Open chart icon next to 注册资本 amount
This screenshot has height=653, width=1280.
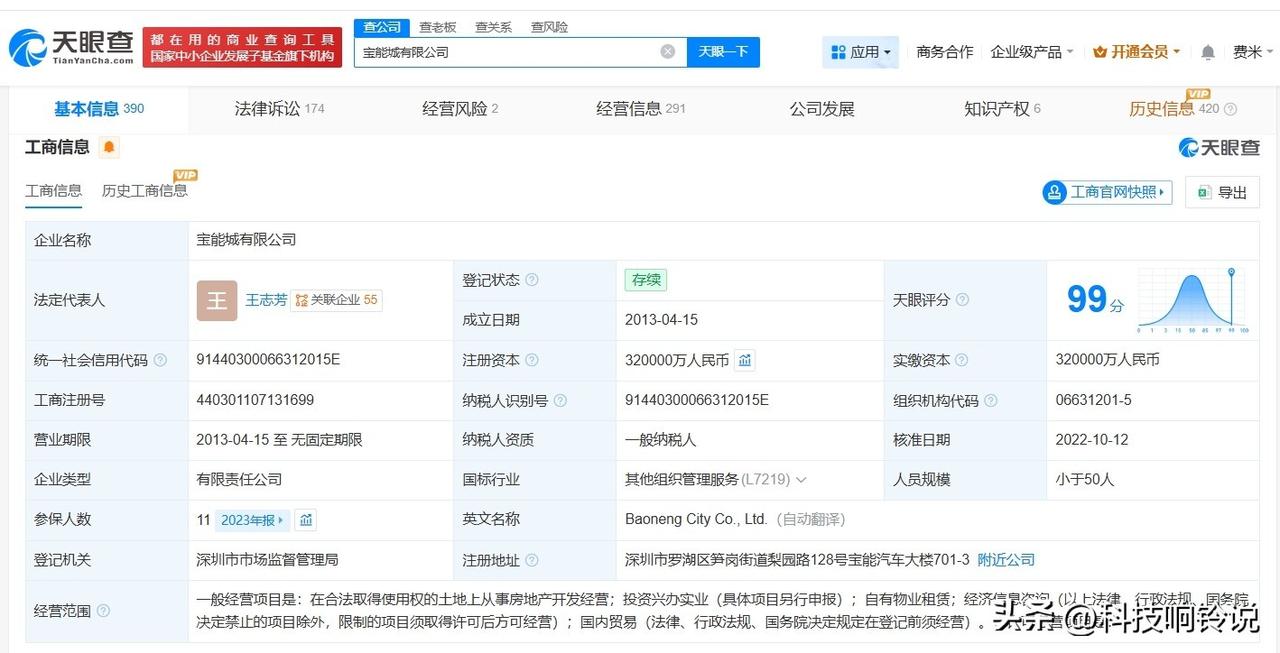(745, 360)
